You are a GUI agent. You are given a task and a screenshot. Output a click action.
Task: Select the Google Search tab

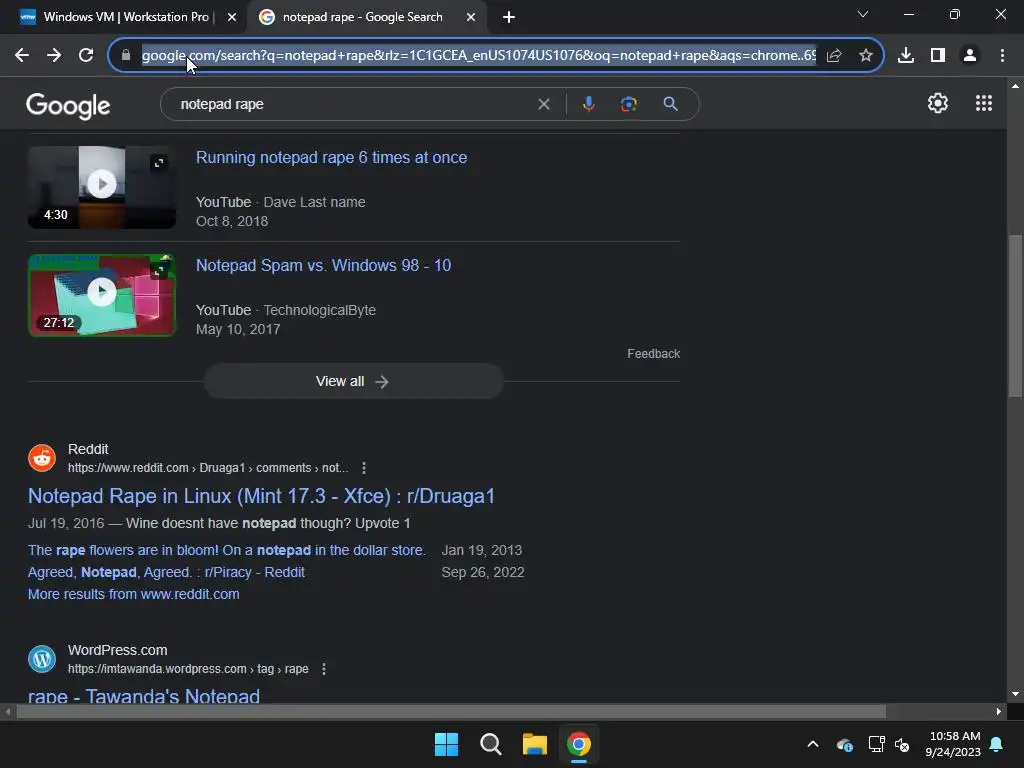362,17
